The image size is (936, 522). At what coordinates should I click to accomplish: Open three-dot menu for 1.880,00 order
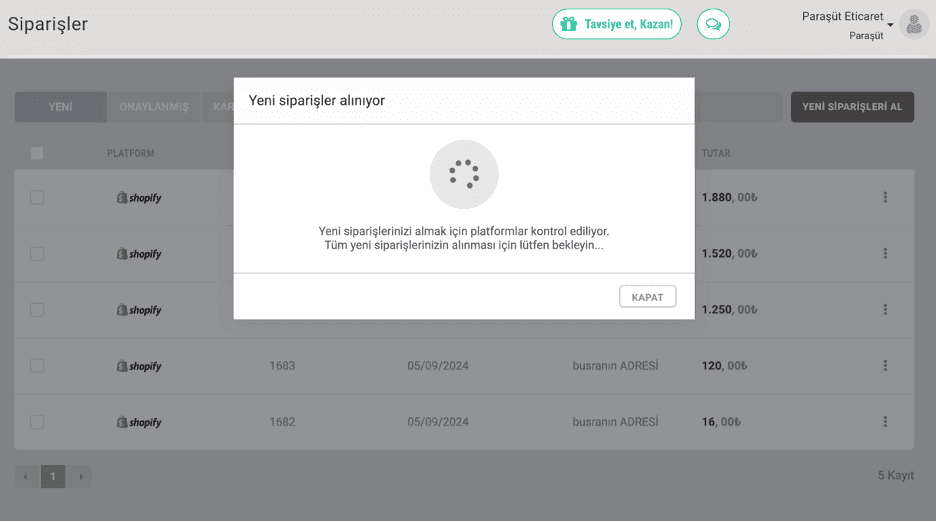(x=885, y=198)
